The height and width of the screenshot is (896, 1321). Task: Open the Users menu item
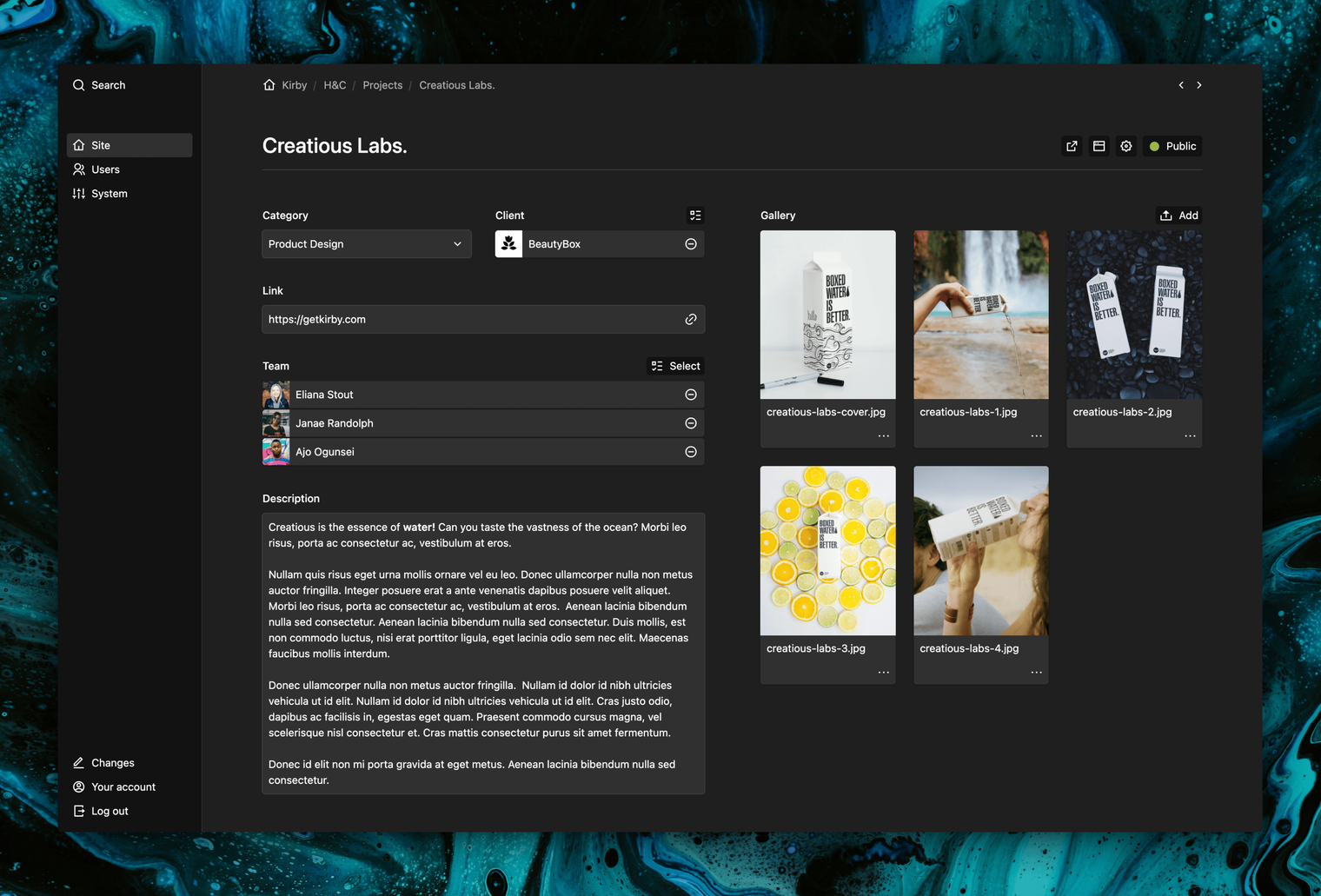129,169
